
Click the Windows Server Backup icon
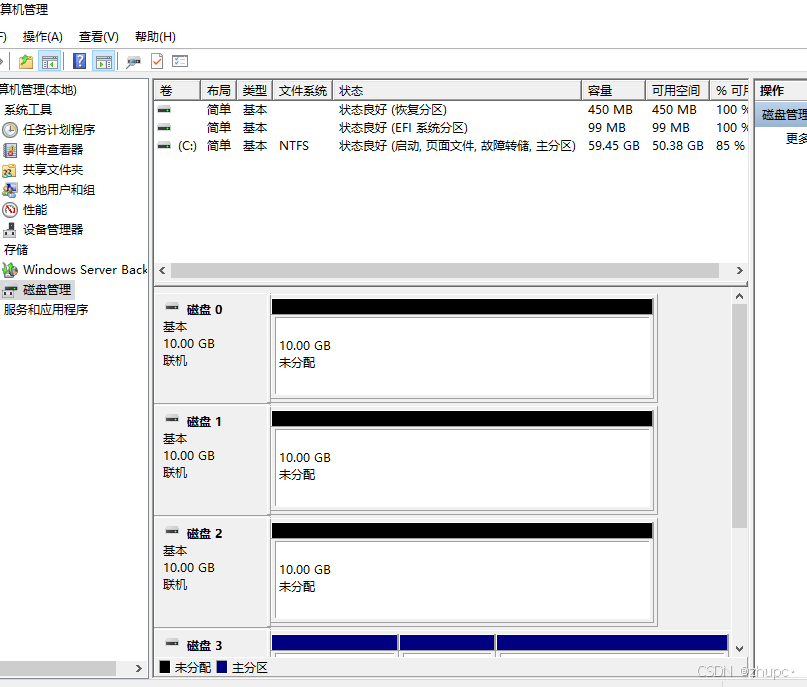(10, 270)
